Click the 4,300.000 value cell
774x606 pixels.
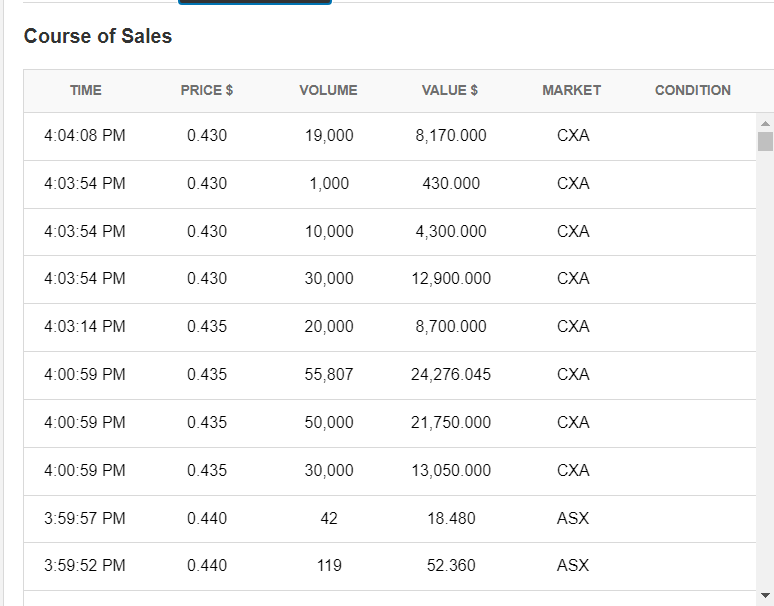[451, 231]
